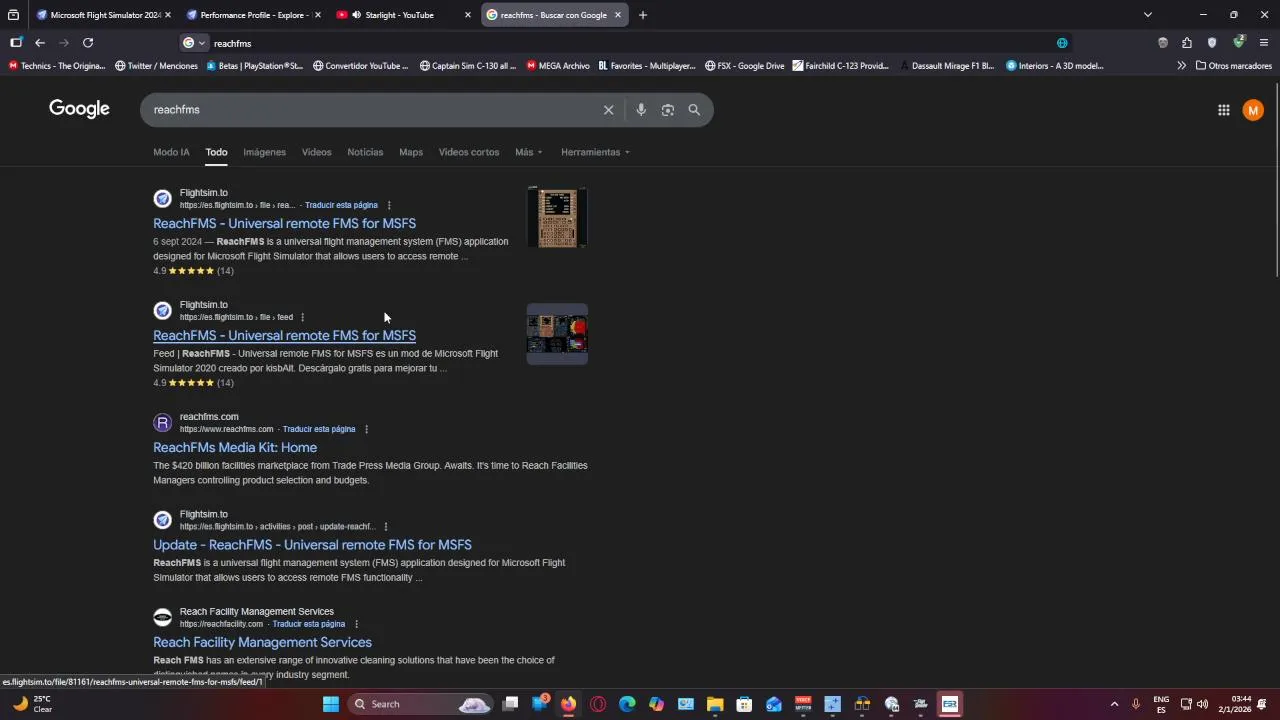Open the FSX - Google Drive bookmark
Viewport: 1280px width, 720px height.
pos(744,66)
